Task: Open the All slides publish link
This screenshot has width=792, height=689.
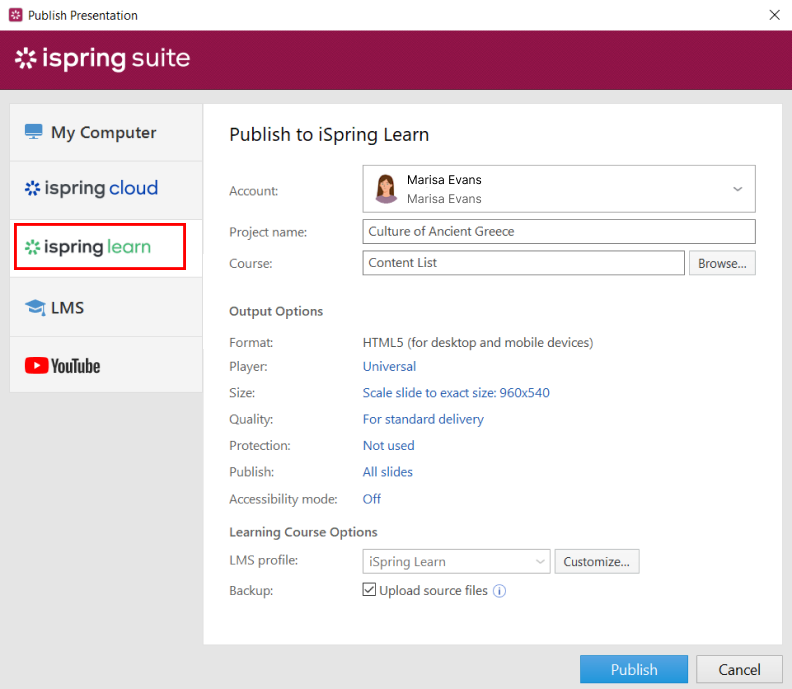Action: [387, 472]
